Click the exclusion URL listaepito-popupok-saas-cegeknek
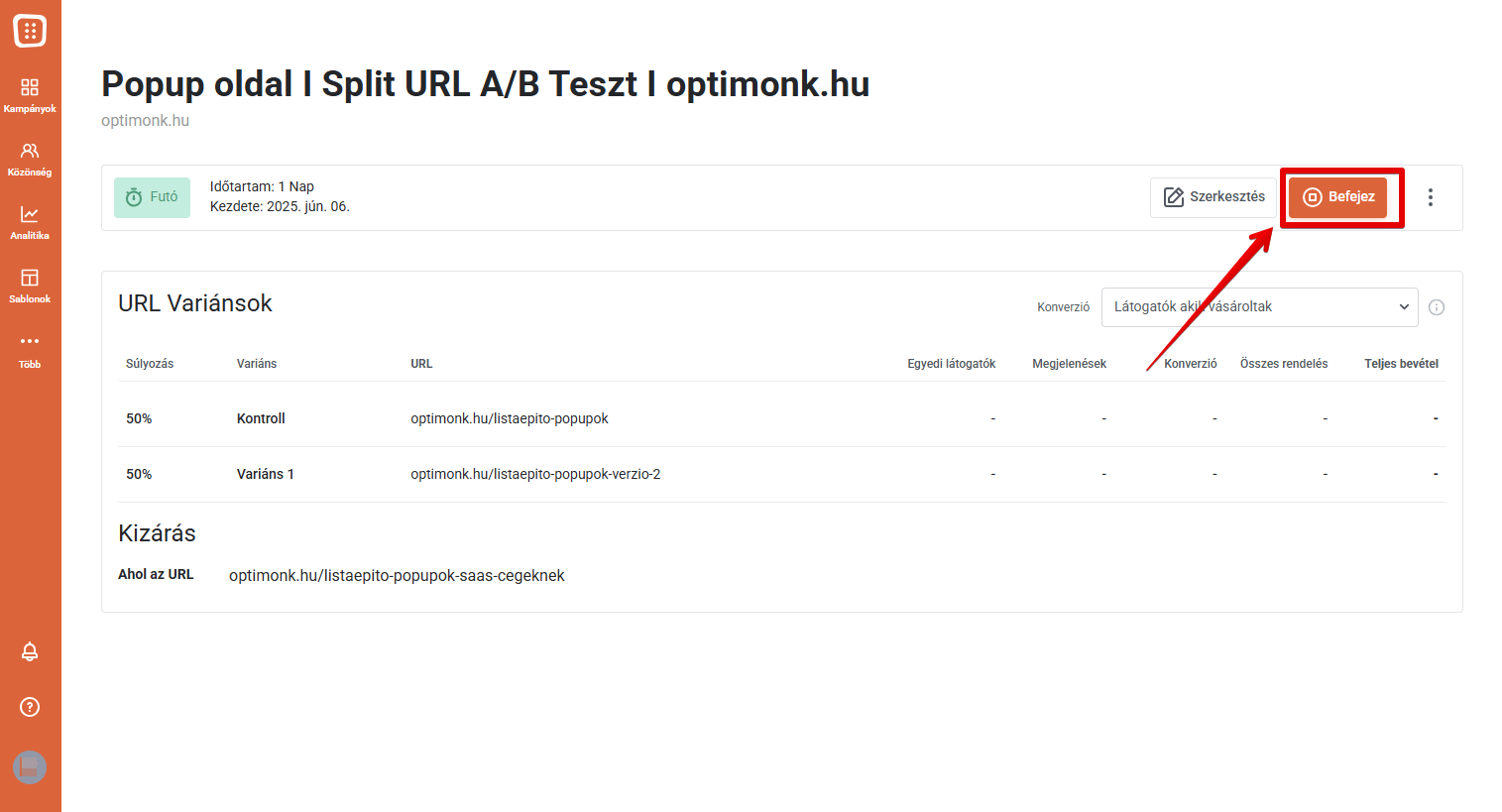Viewport: 1502px width, 812px height. pos(397,576)
